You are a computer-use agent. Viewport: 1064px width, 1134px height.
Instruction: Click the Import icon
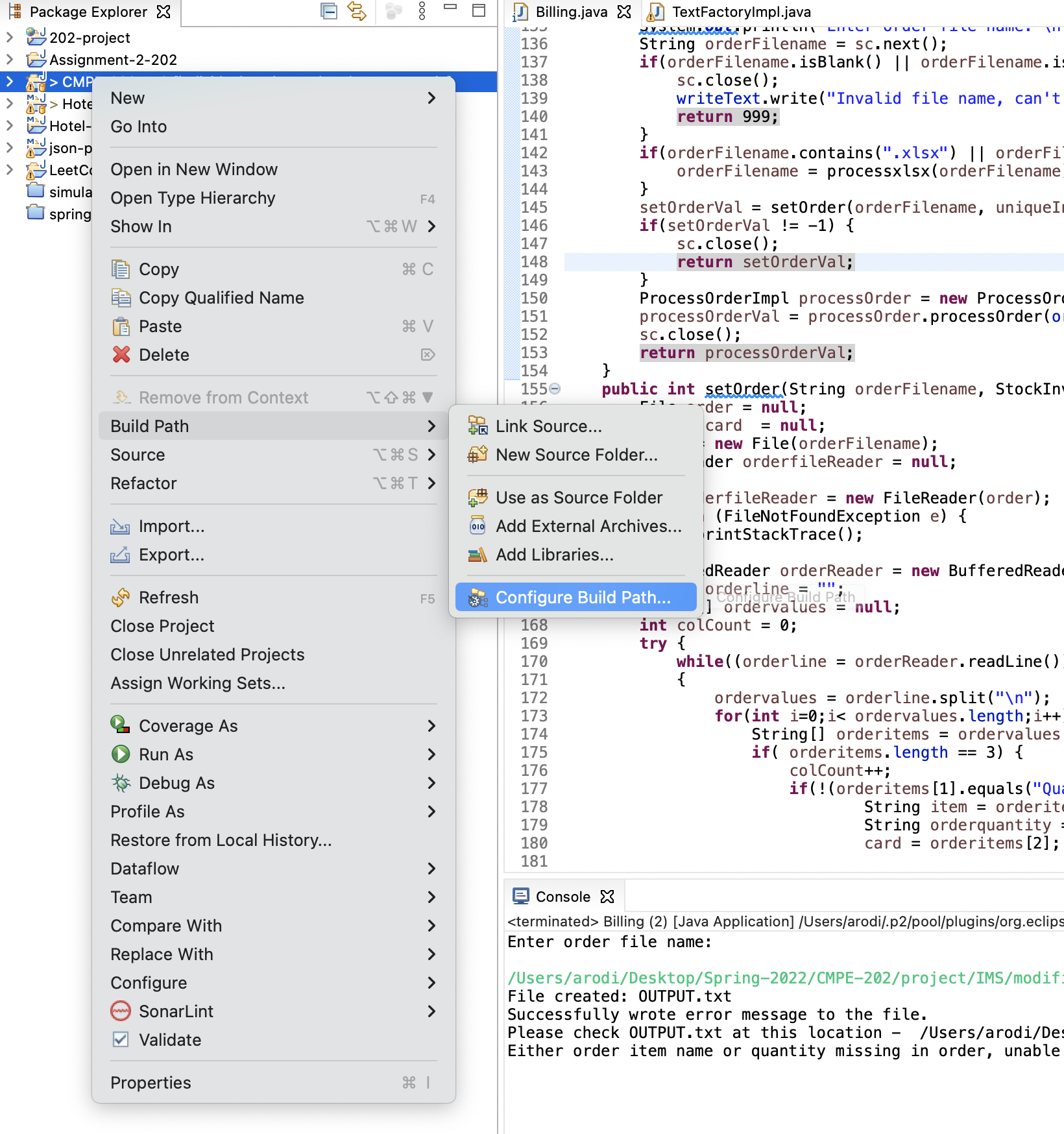point(121,525)
